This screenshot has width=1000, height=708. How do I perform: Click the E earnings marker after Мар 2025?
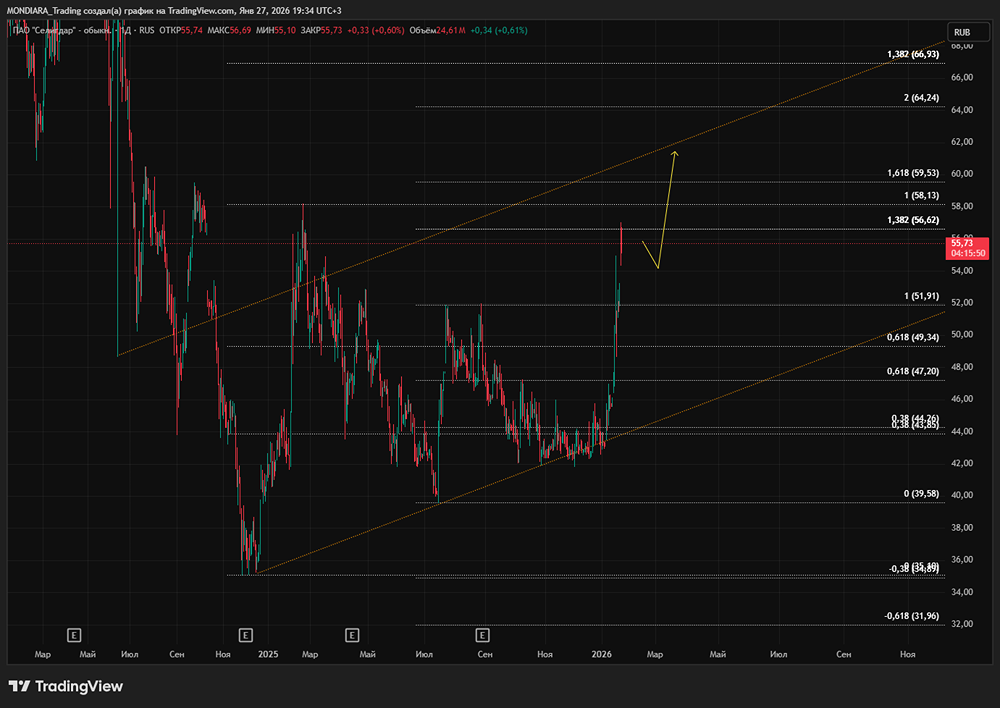pyautogui.click(x=352, y=634)
